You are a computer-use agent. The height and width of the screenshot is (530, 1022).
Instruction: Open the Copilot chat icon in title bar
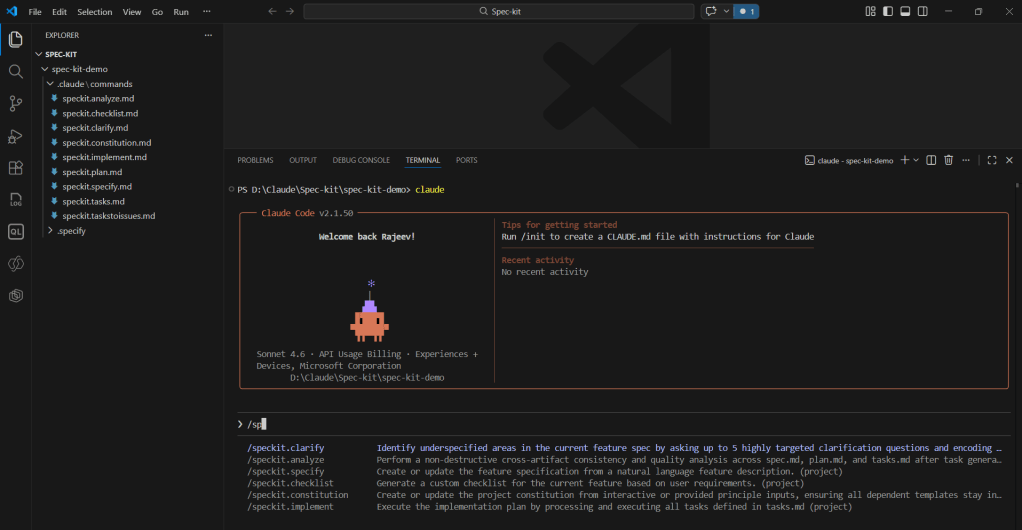pos(711,11)
